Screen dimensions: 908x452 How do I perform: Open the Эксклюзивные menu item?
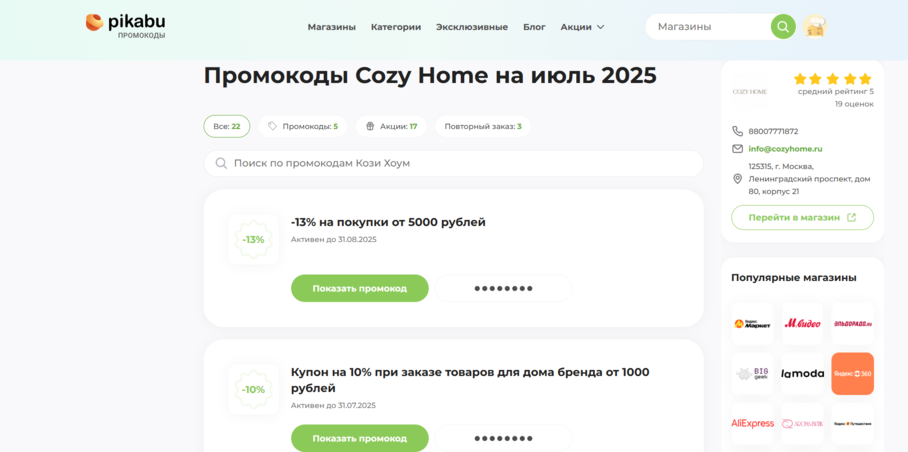point(472,27)
